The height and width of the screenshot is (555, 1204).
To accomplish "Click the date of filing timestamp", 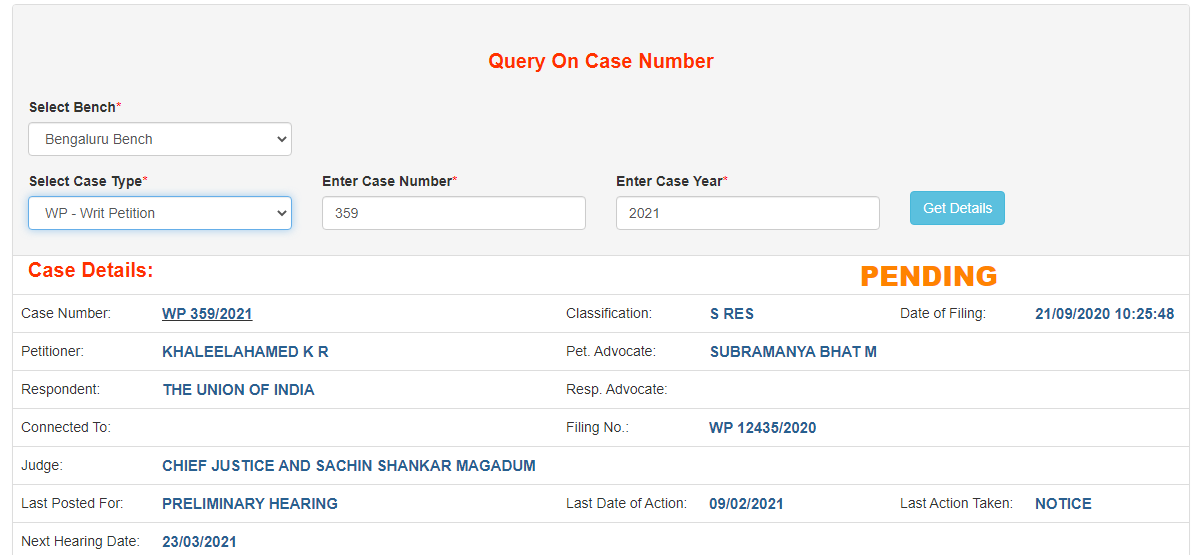I will pyautogui.click(x=1104, y=314).
